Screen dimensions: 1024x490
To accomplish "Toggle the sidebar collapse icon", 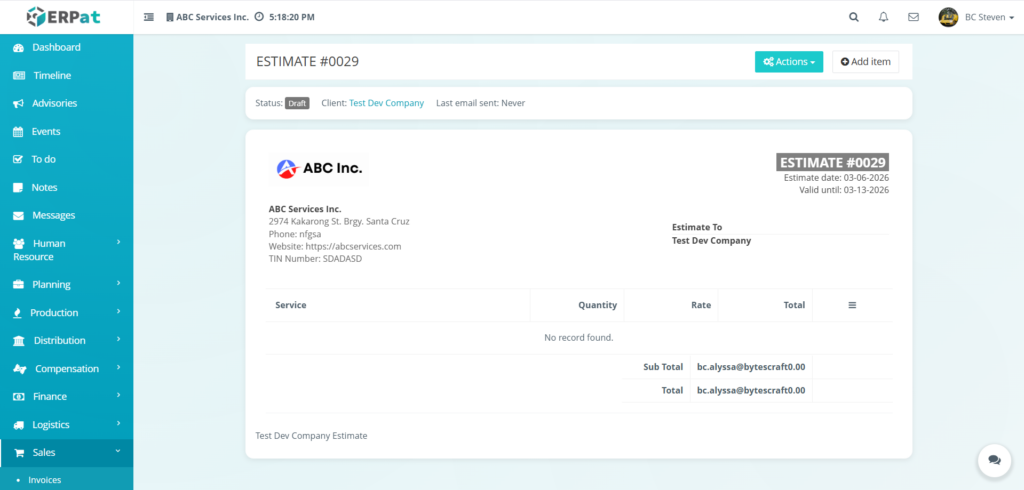I will click(x=149, y=17).
